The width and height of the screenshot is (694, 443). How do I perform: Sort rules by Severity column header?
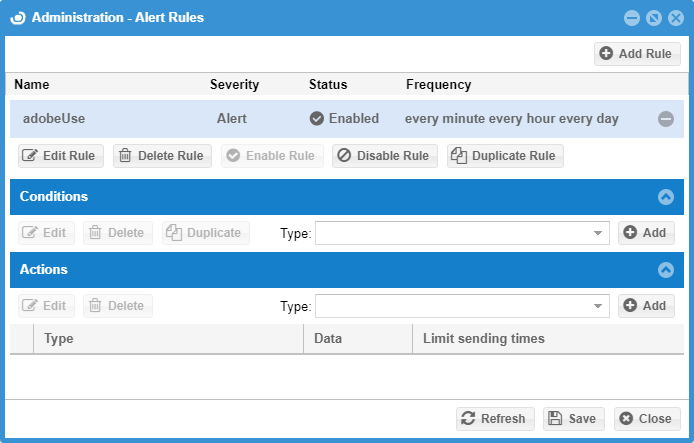[234, 85]
